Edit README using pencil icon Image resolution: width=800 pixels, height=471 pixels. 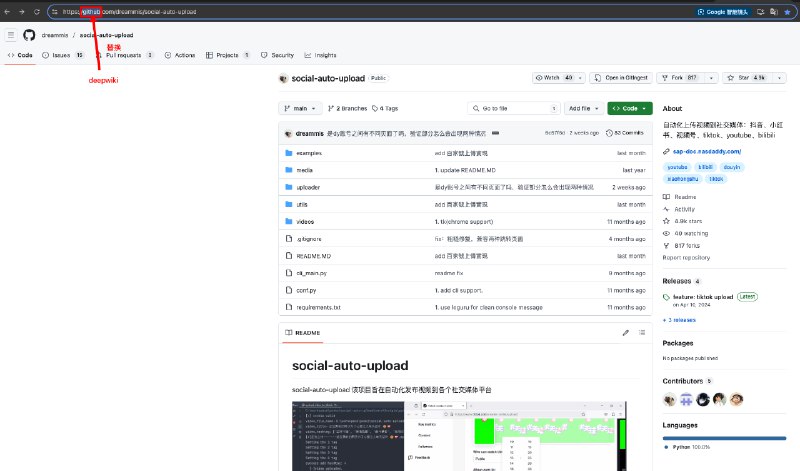626,333
